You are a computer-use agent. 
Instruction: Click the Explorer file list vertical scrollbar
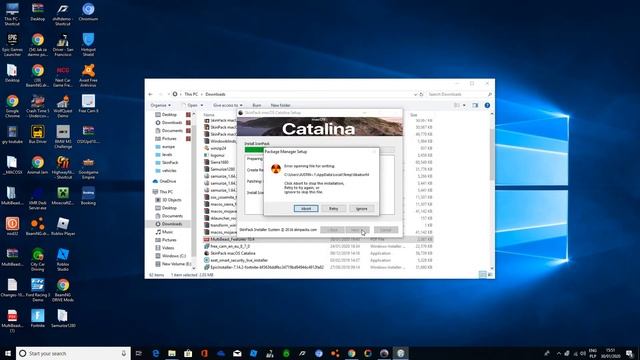tap(492, 155)
